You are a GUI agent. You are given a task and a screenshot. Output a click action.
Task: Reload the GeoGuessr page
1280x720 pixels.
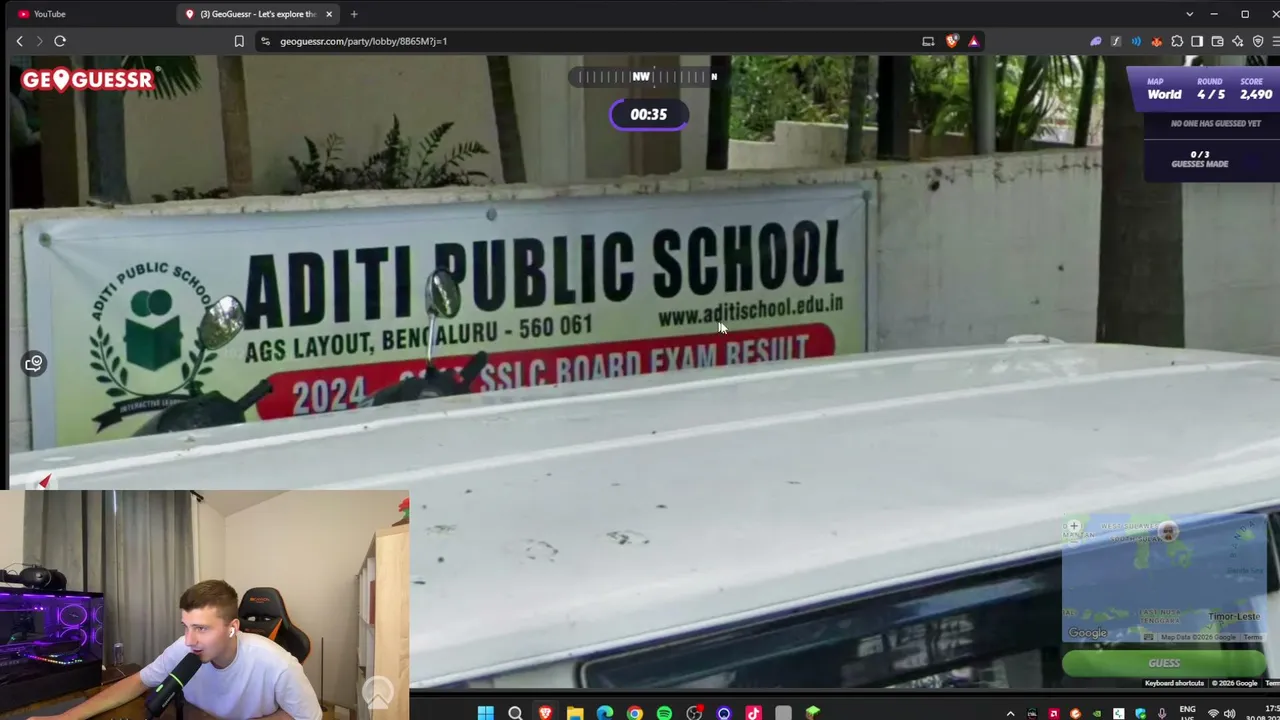[x=60, y=41]
